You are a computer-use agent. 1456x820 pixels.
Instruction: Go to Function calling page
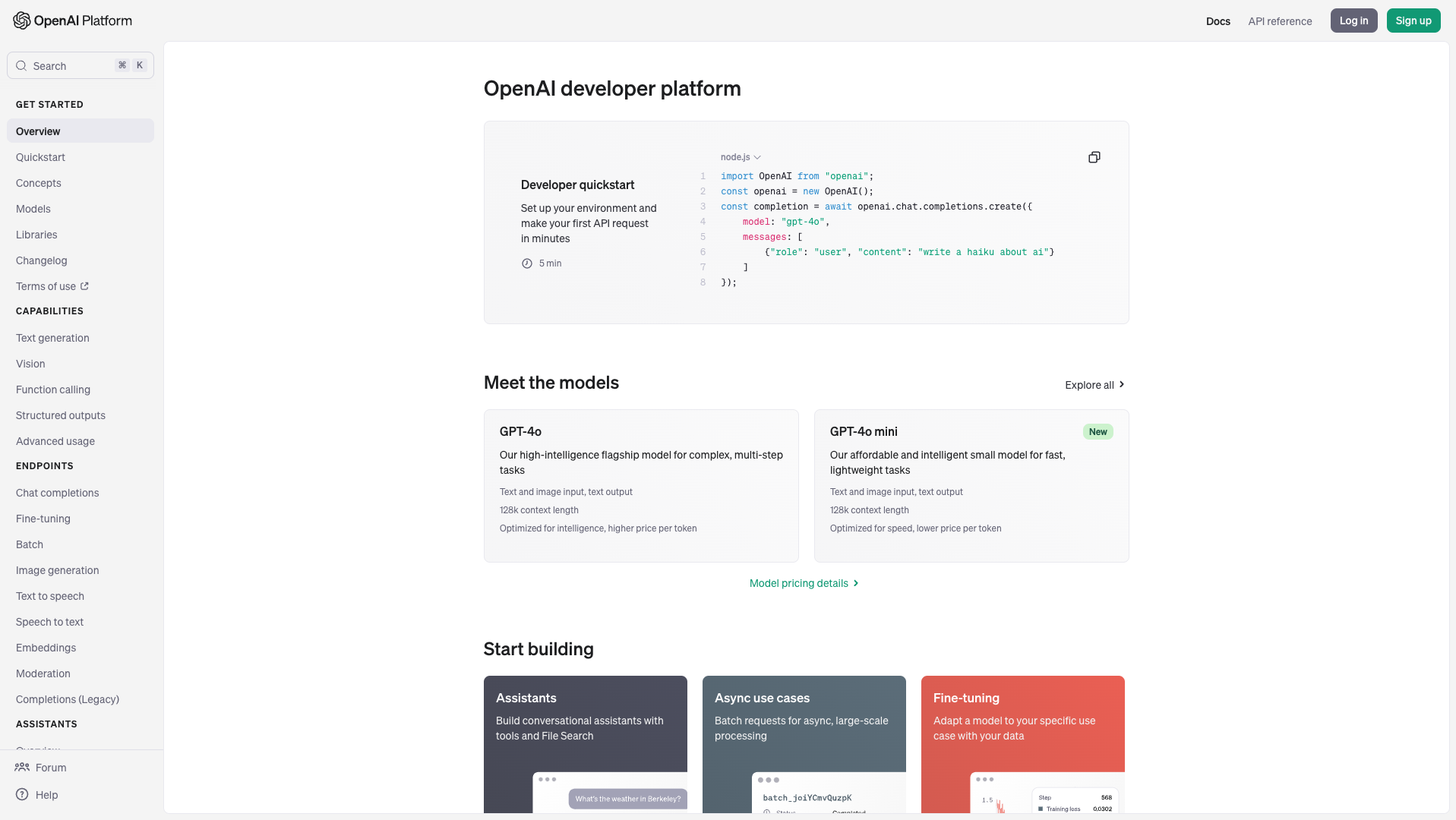(53, 389)
